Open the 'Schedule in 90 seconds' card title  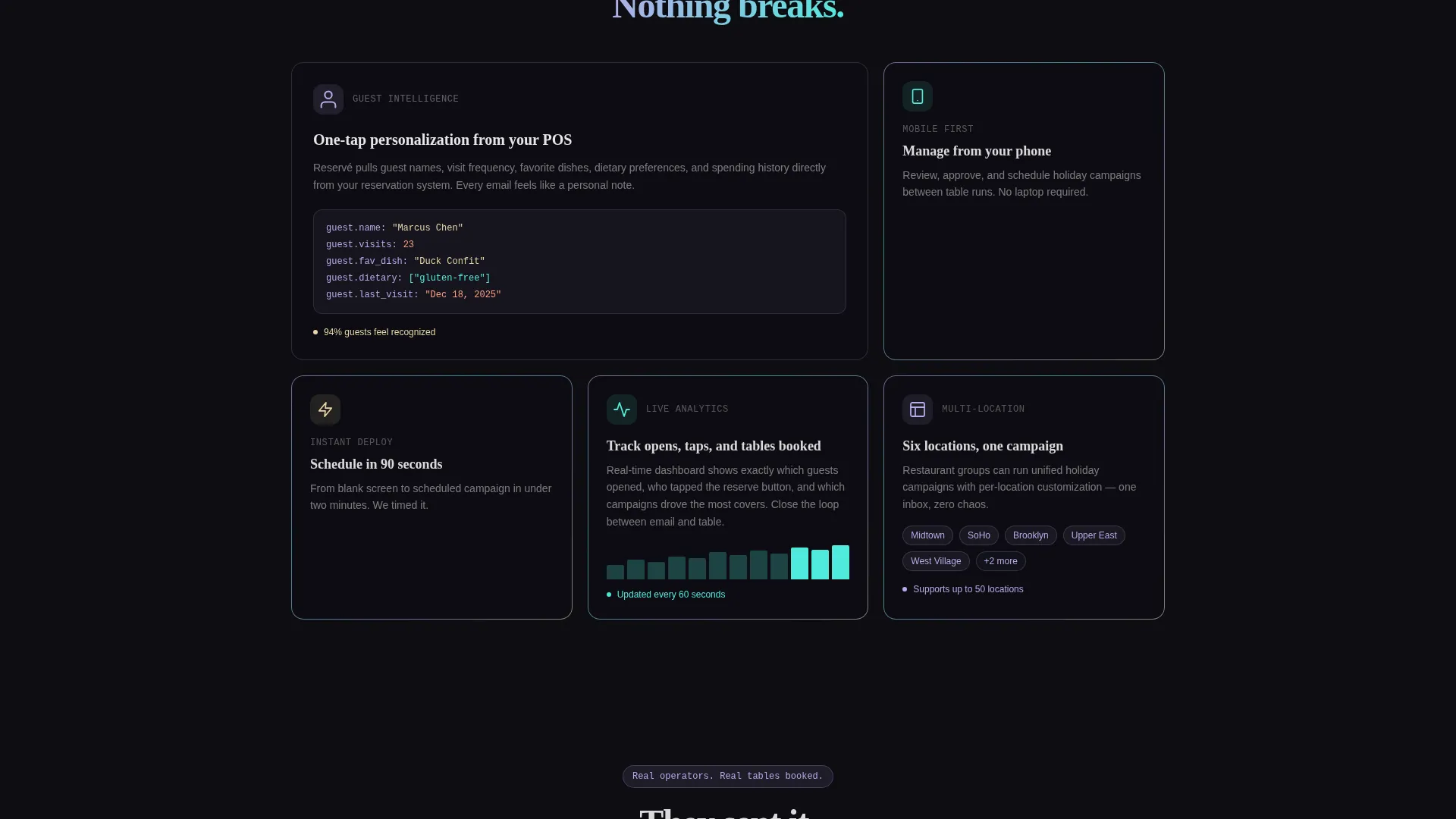(376, 464)
